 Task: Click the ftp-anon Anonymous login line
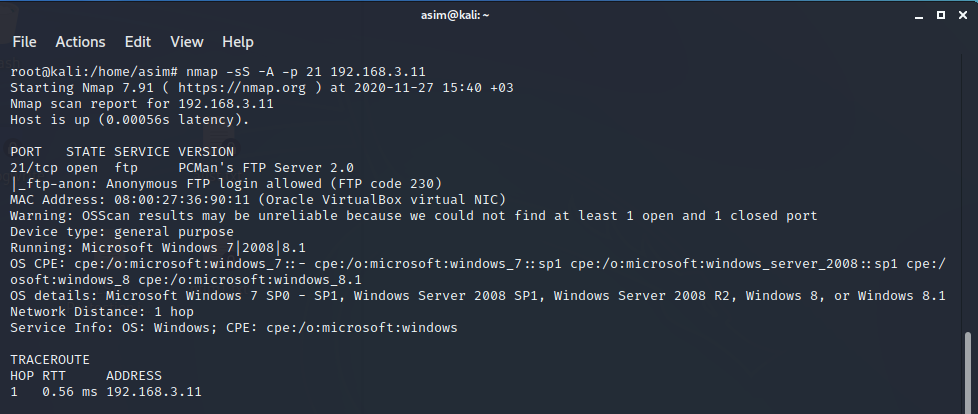[226, 183]
